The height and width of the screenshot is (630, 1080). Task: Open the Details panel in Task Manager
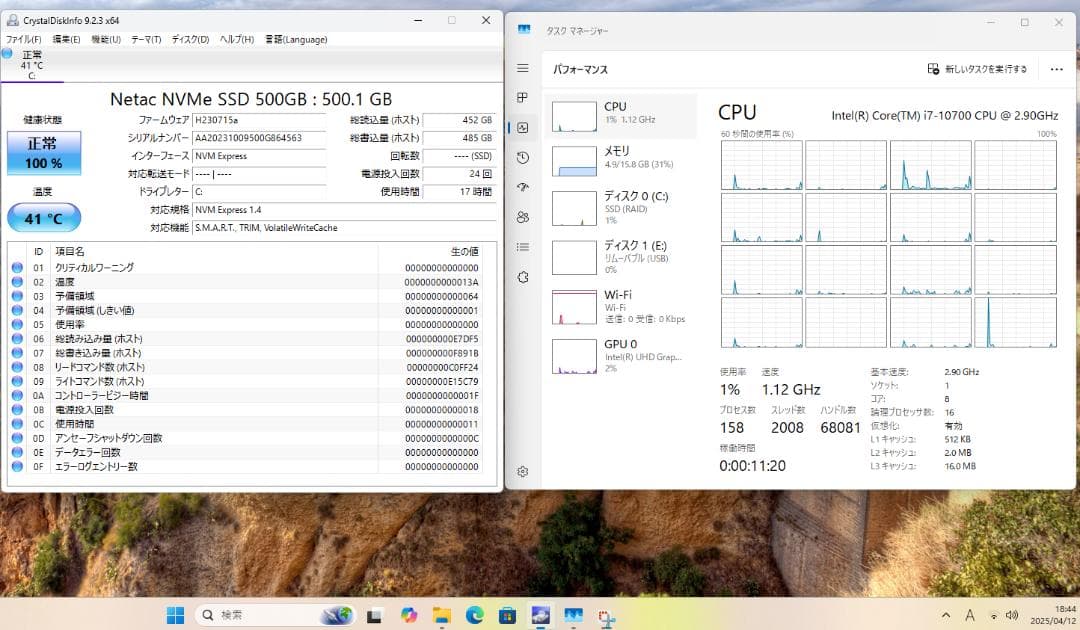tap(522, 247)
